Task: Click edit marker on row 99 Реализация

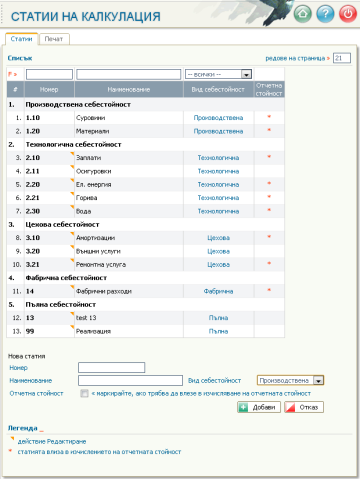Action: point(72,327)
